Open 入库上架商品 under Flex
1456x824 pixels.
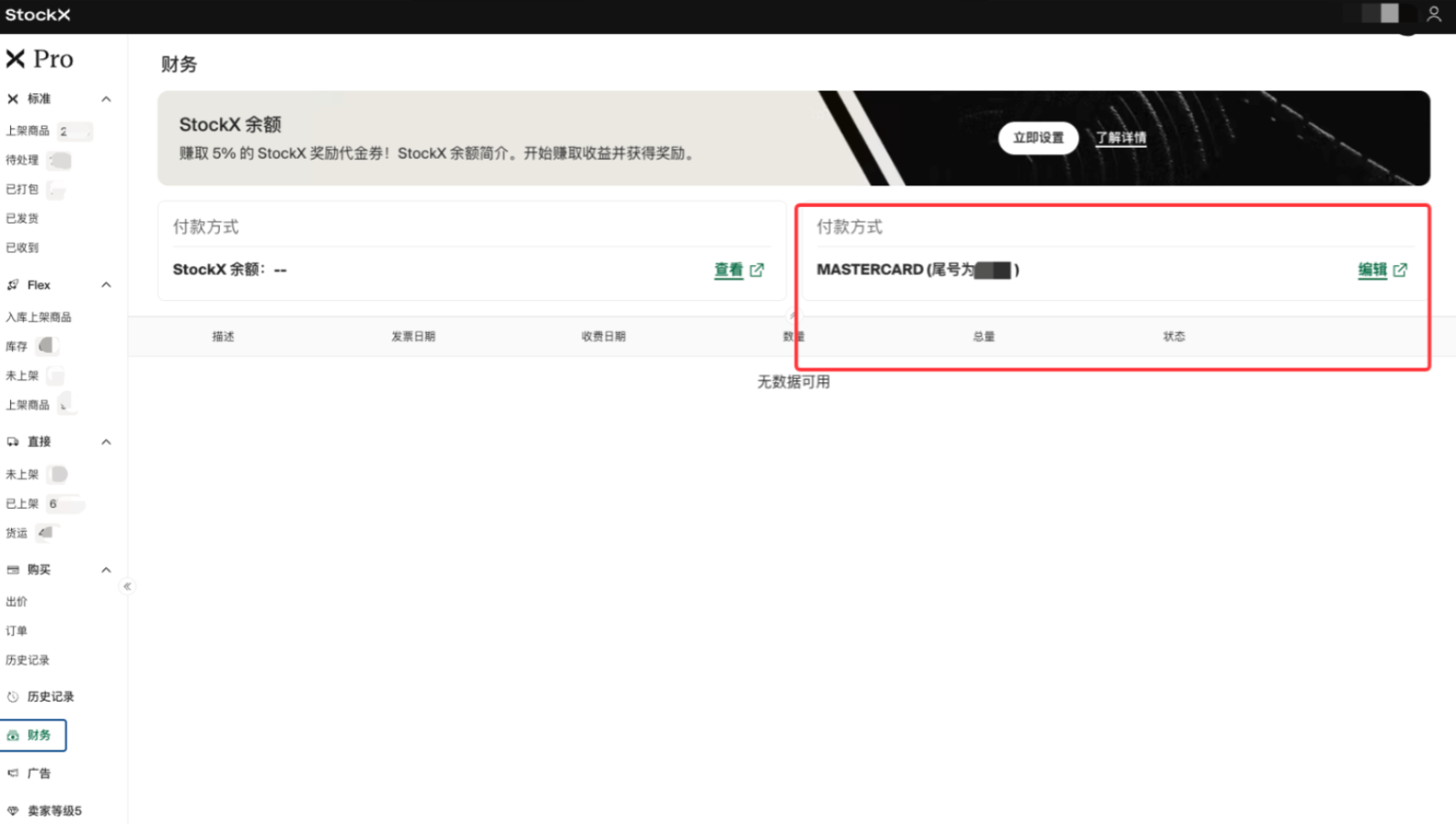(x=38, y=317)
